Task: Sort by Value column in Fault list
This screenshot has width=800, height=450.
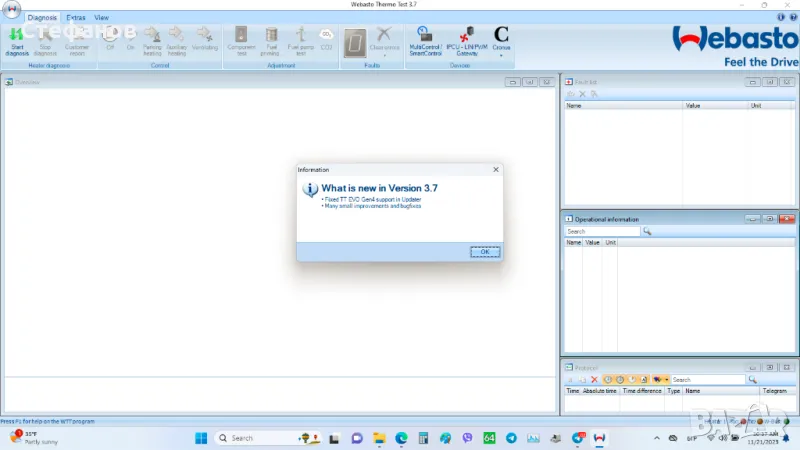Action: [715, 106]
